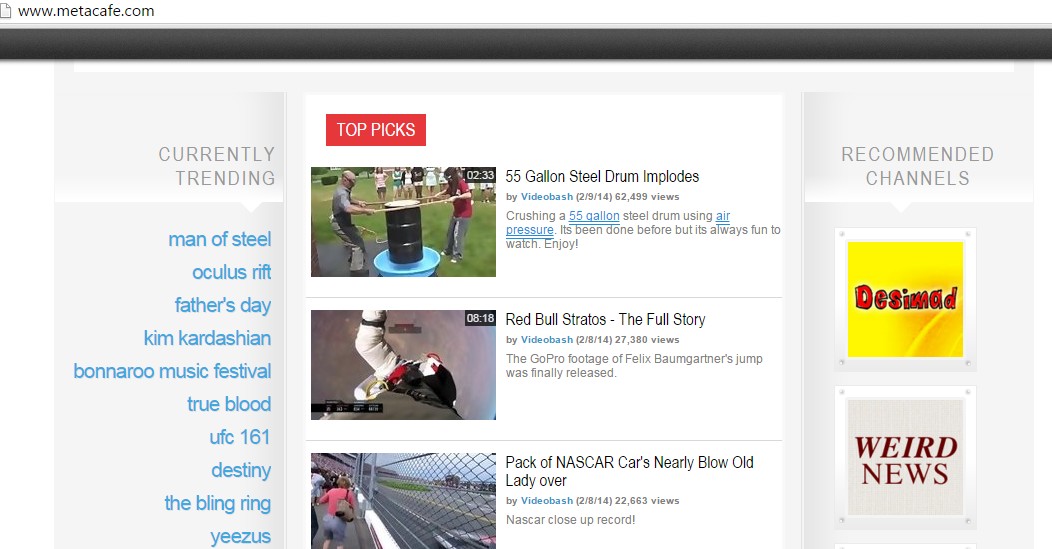Image resolution: width=1052 pixels, height=549 pixels.
Task: Open the title 'Red Bull Stratos - The Full Story'
Action: pyautogui.click(x=605, y=319)
